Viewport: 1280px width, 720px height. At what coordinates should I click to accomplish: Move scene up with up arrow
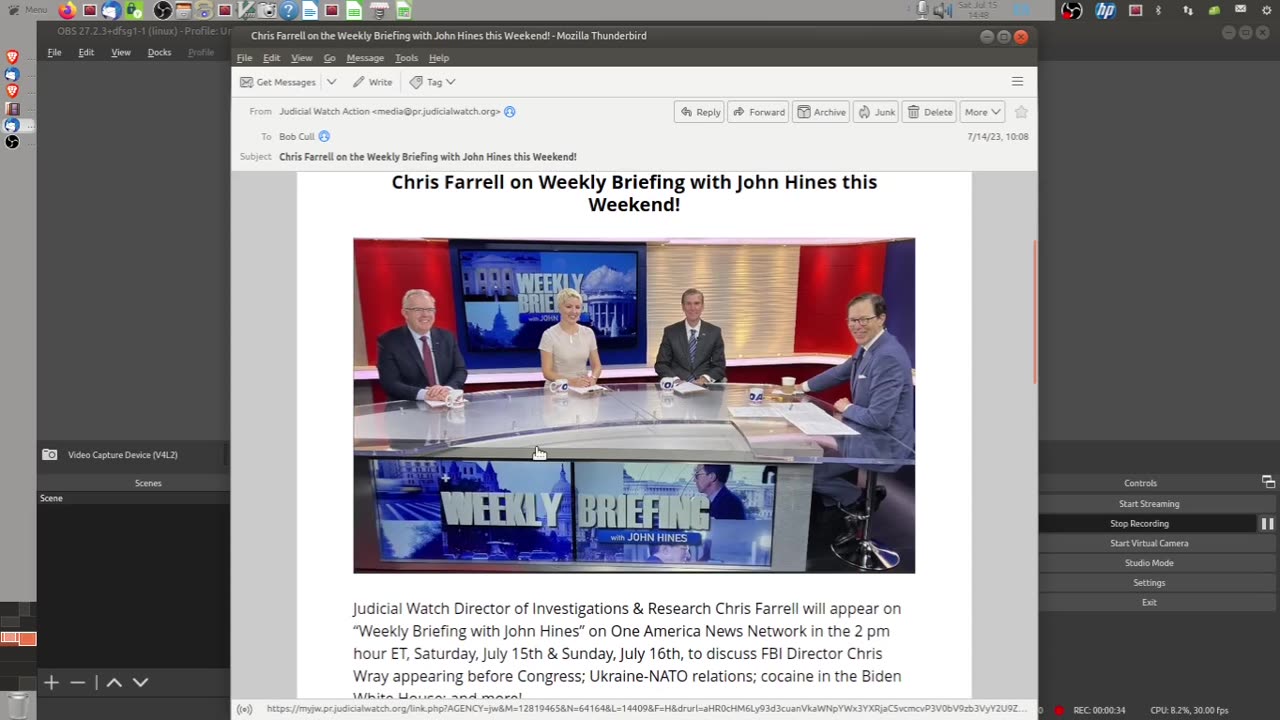point(114,682)
